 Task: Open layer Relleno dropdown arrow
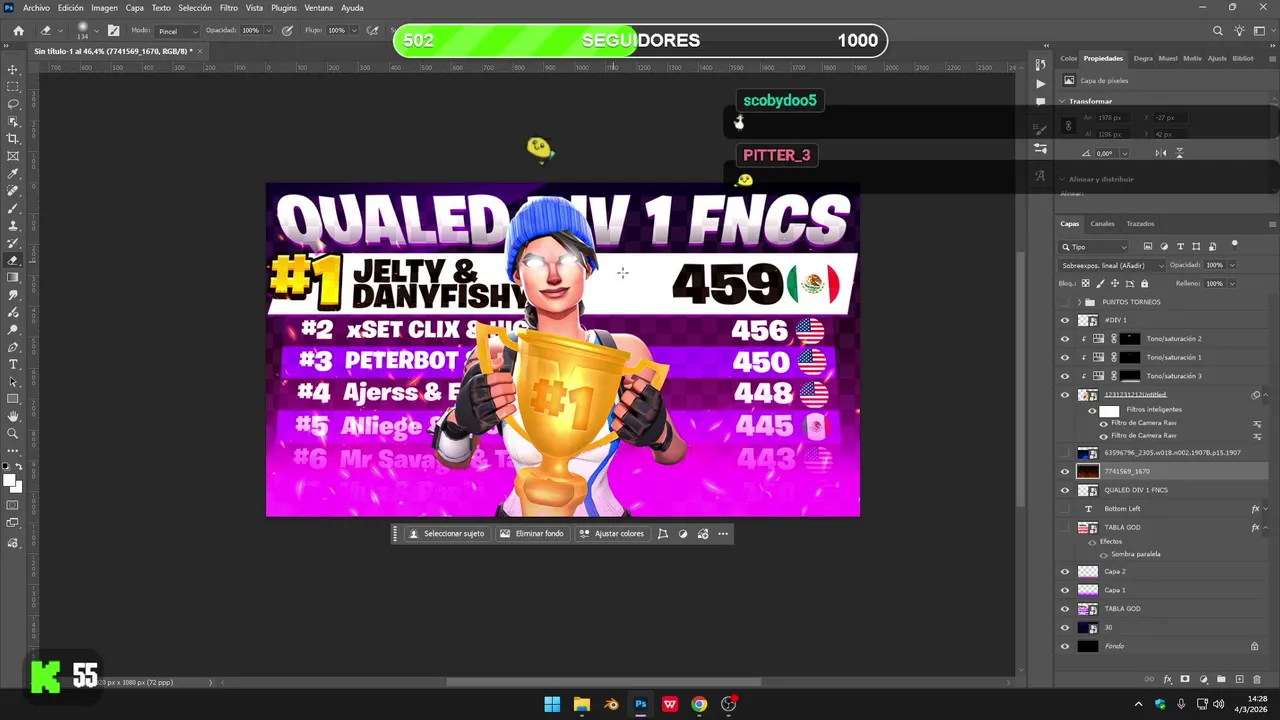1232,283
